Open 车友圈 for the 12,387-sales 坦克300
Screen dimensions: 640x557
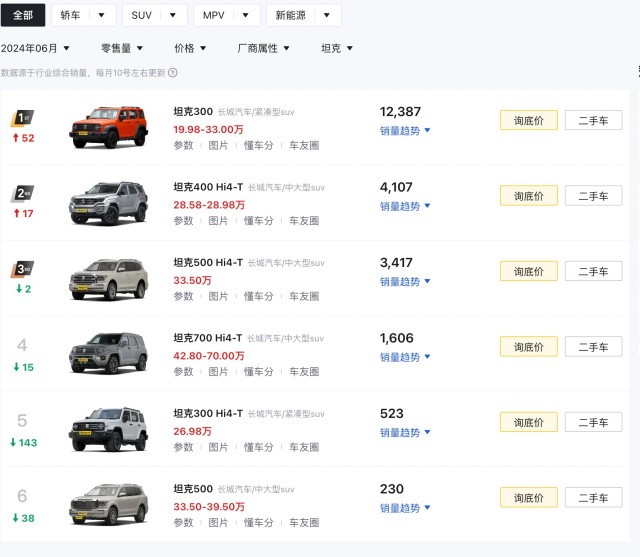coord(304,146)
